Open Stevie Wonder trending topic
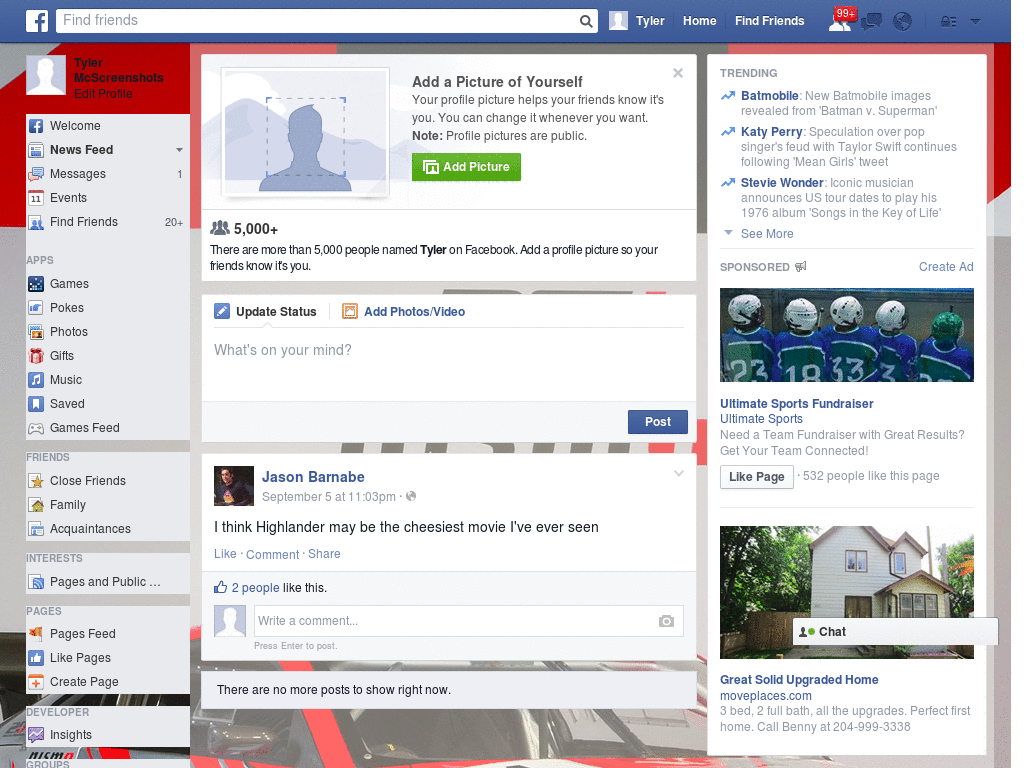The width and height of the screenshot is (1024, 768). tap(782, 183)
